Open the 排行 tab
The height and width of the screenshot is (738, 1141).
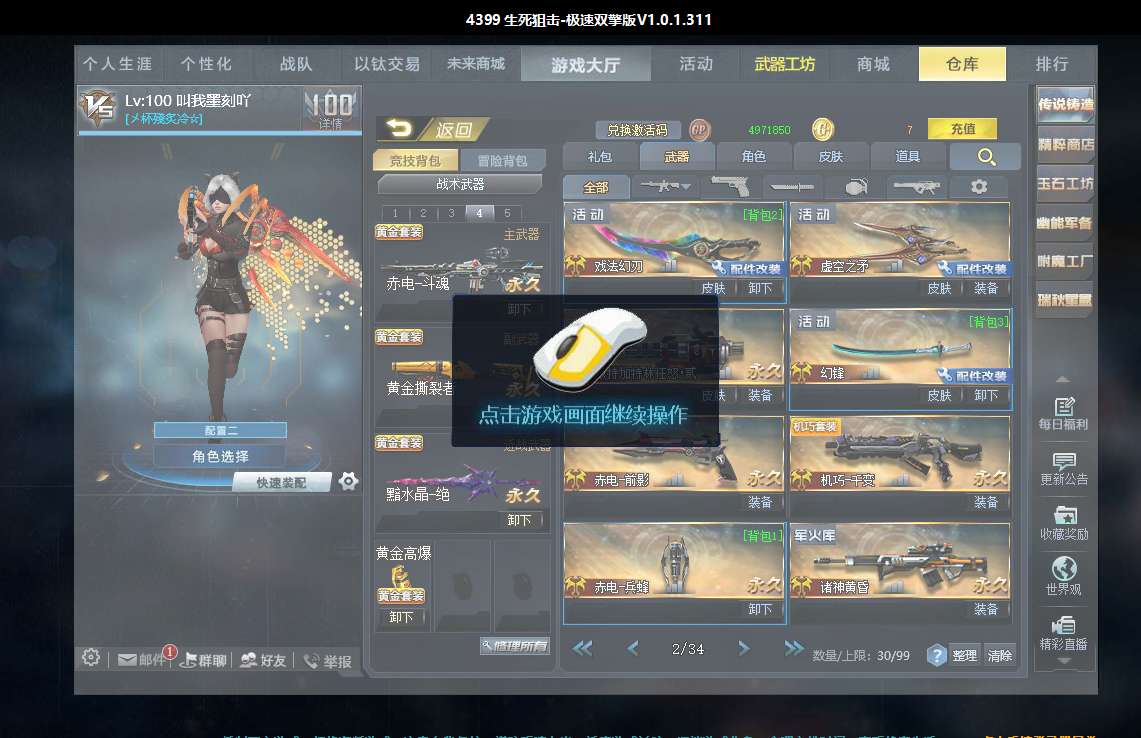click(x=1051, y=64)
